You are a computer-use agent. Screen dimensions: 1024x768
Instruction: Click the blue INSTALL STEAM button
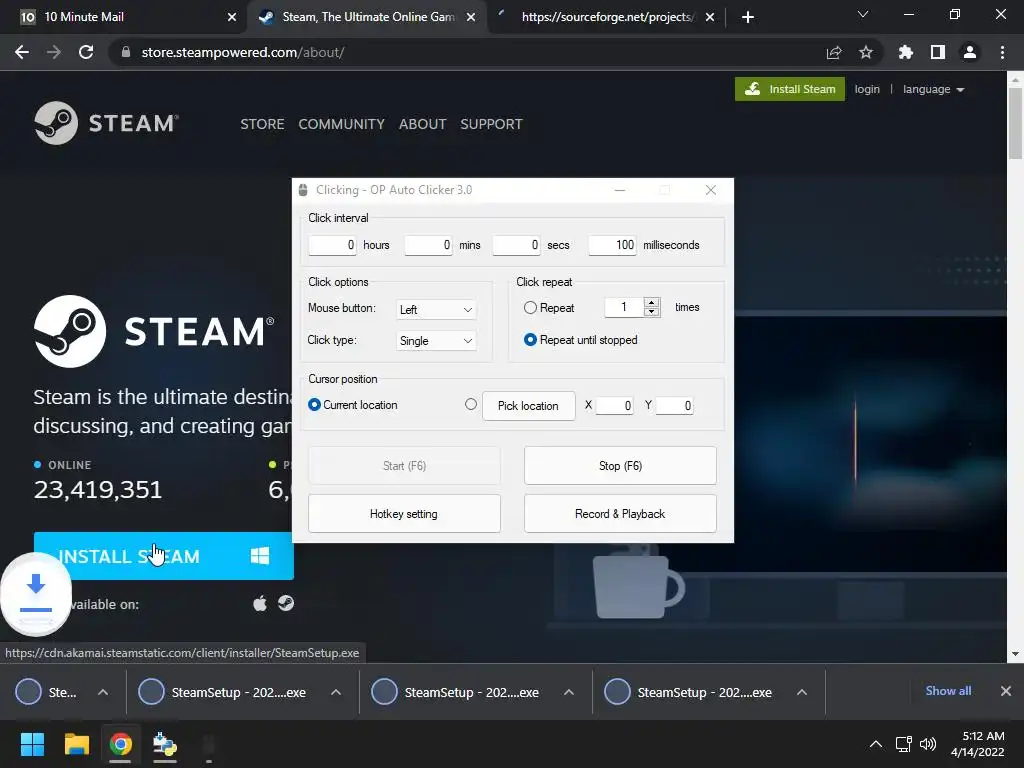164,556
